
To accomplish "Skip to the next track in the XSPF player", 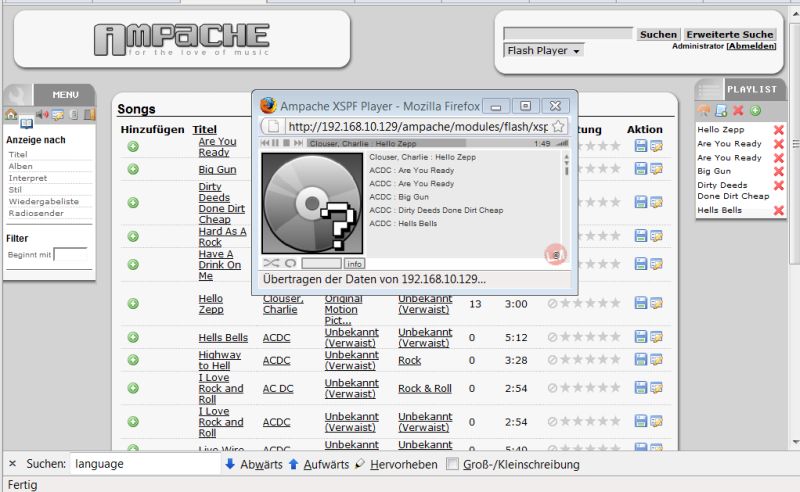I will [298, 143].
